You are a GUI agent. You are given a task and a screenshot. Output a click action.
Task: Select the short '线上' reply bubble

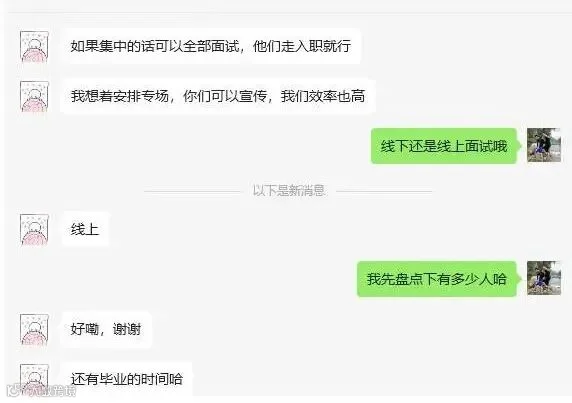85,229
